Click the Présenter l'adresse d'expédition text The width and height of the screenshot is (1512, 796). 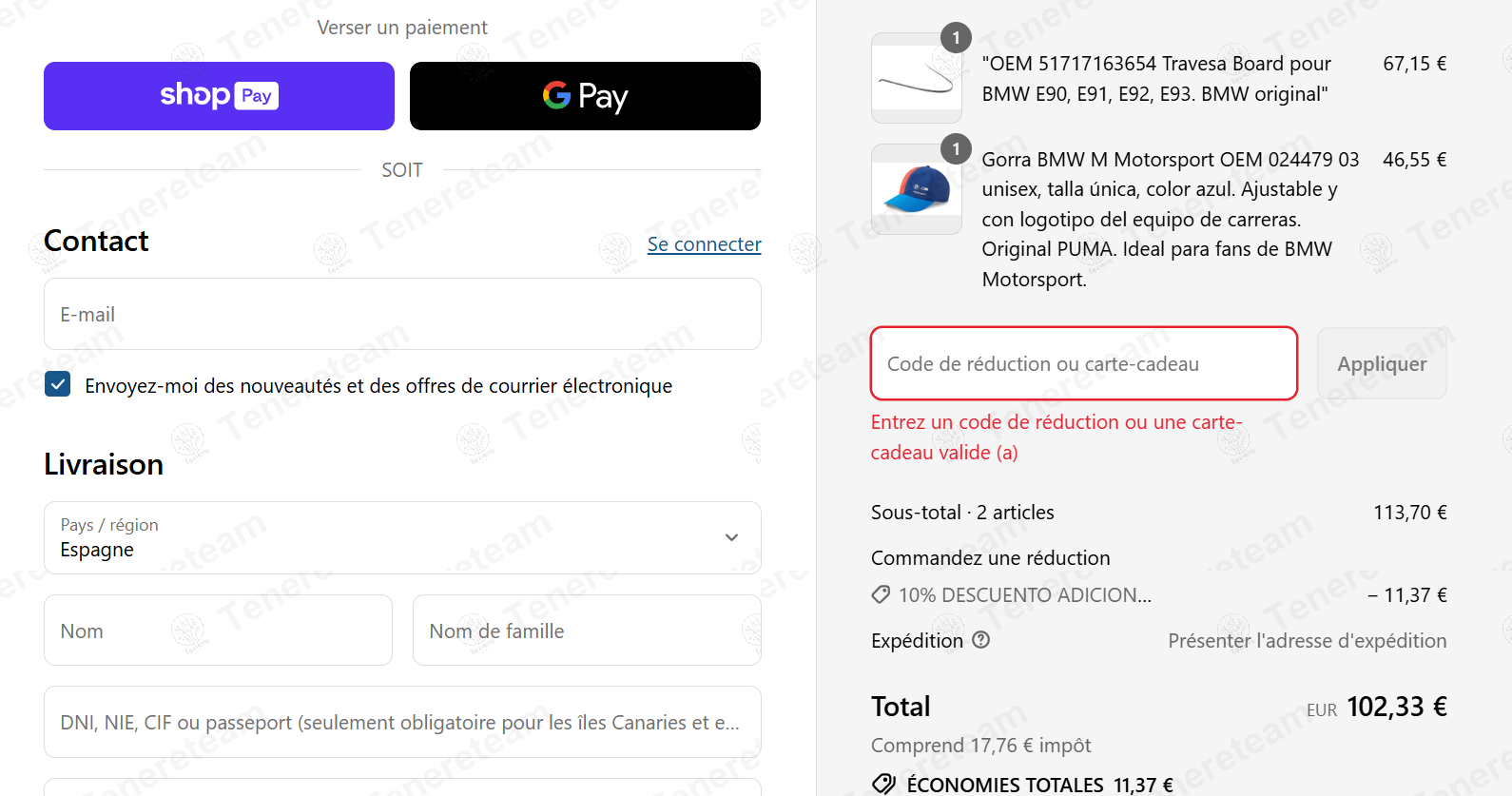coord(1308,641)
